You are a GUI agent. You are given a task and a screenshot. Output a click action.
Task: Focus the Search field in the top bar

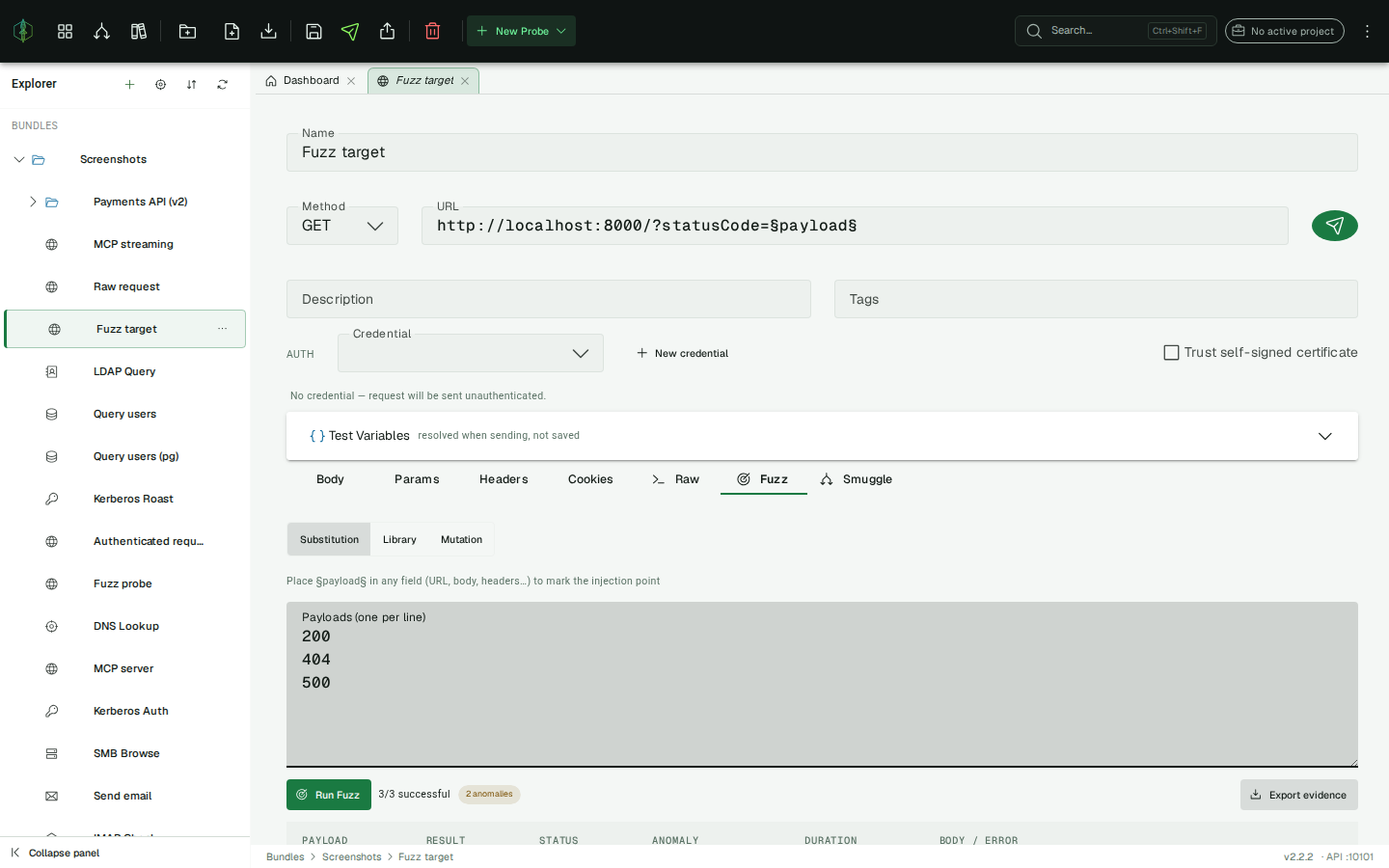(x=1115, y=31)
